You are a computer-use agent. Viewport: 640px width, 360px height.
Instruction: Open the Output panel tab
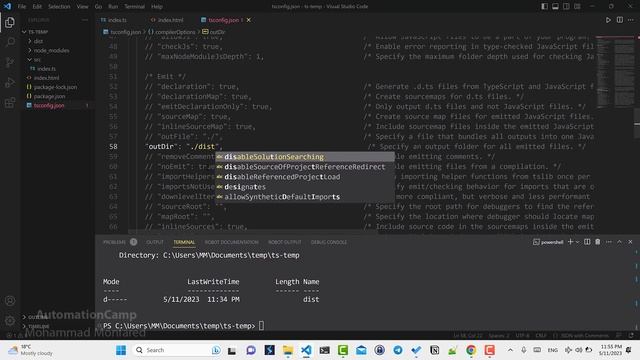155,242
